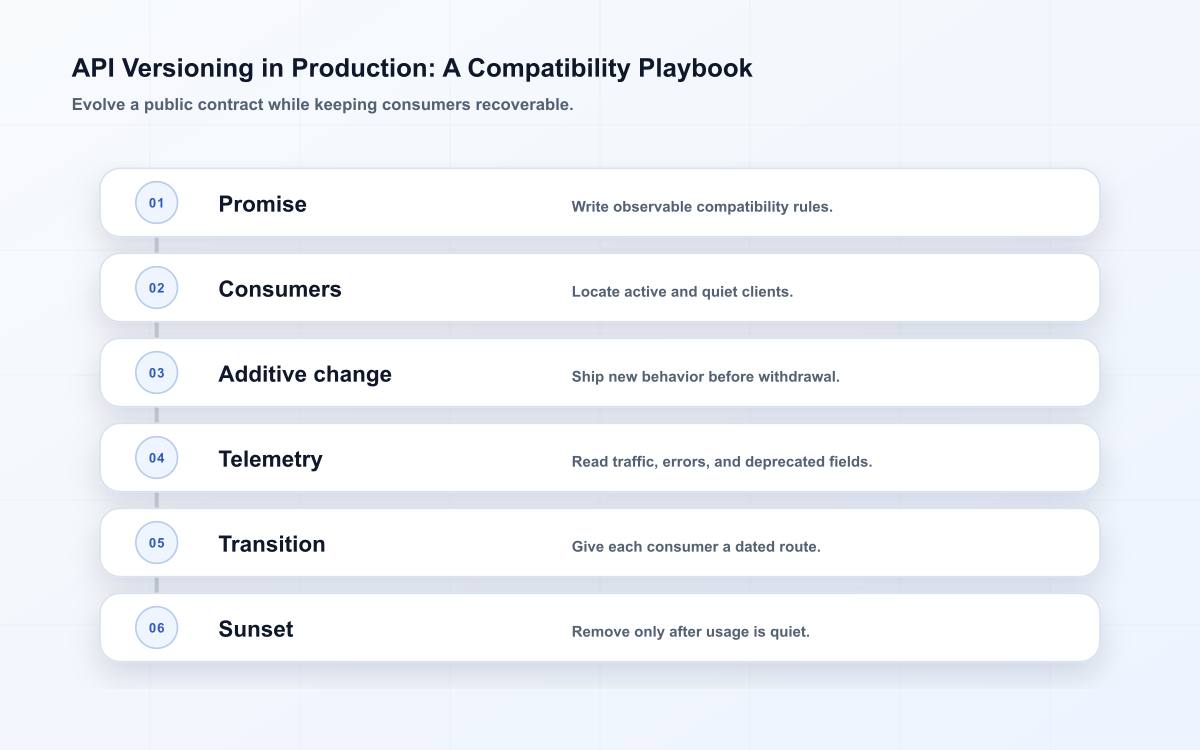Open the Consumers step heading
Image resolution: width=1200 pixels, height=750 pixels.
(x=280, y=289)
